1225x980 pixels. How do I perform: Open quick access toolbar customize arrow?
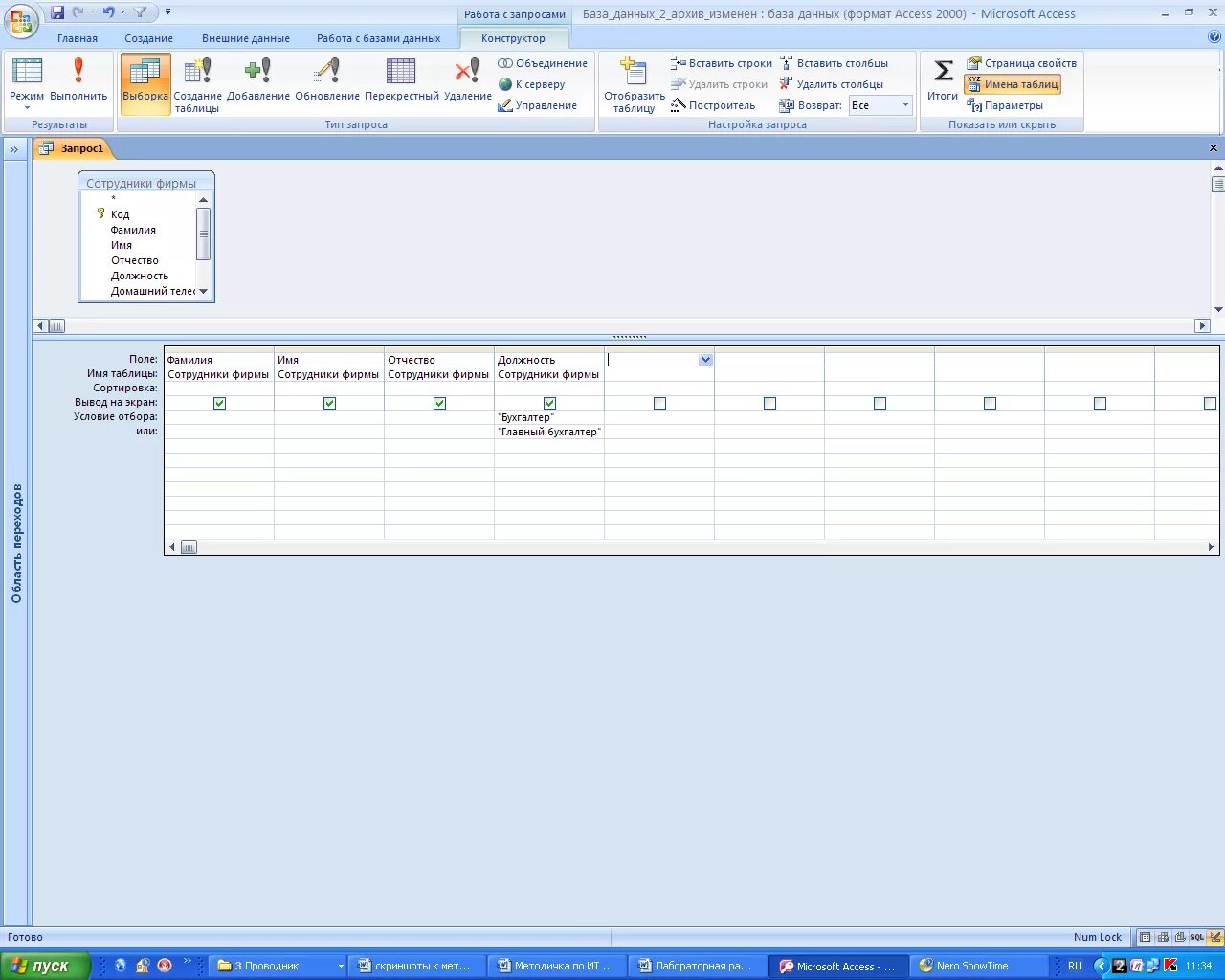pos(168,12)
